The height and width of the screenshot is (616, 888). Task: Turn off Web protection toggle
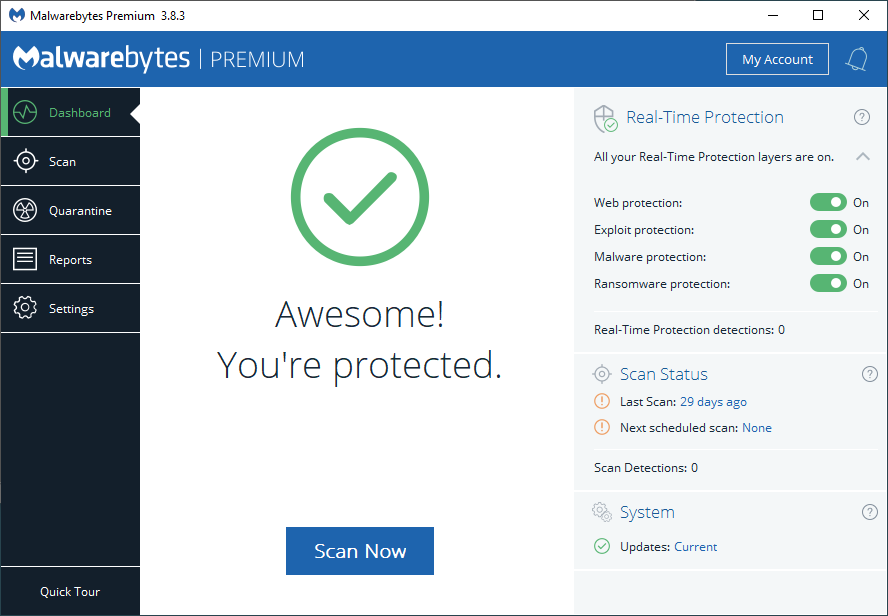click(828, 203)
